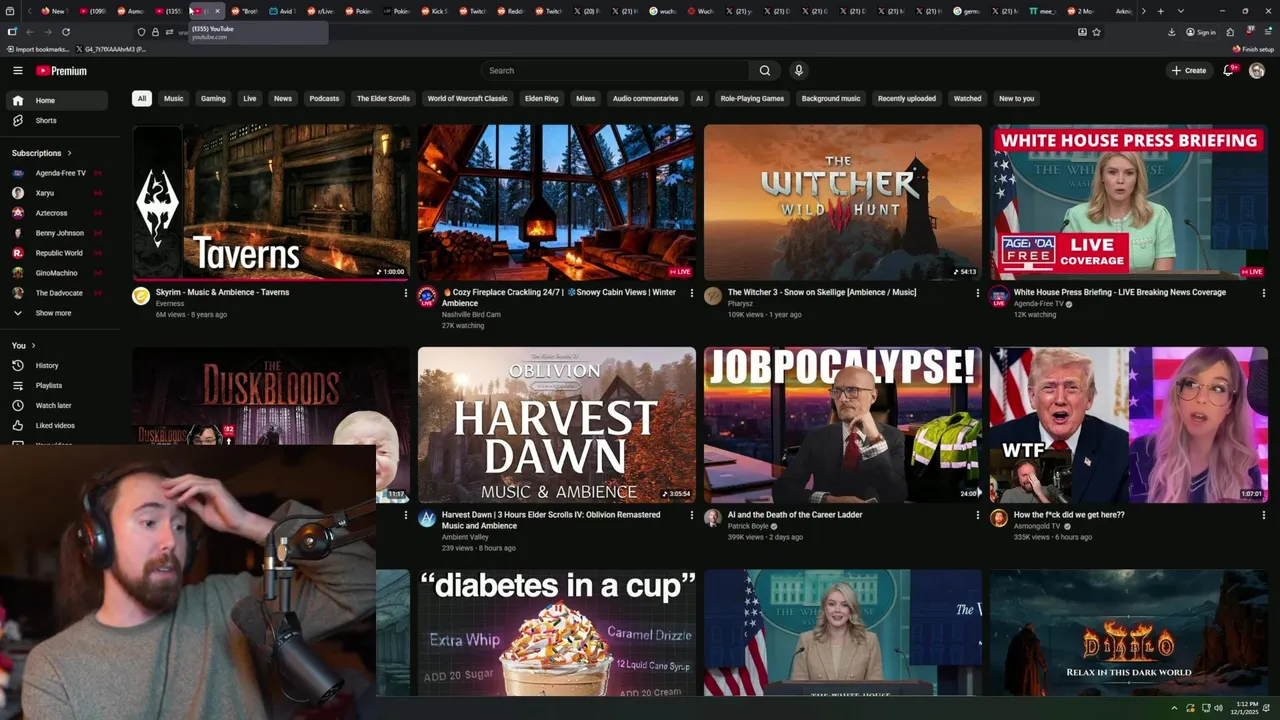Bookmark this page with the star icon
Image resolution: width=1280 pixels, height=720 pixels.
(1097, 32)
